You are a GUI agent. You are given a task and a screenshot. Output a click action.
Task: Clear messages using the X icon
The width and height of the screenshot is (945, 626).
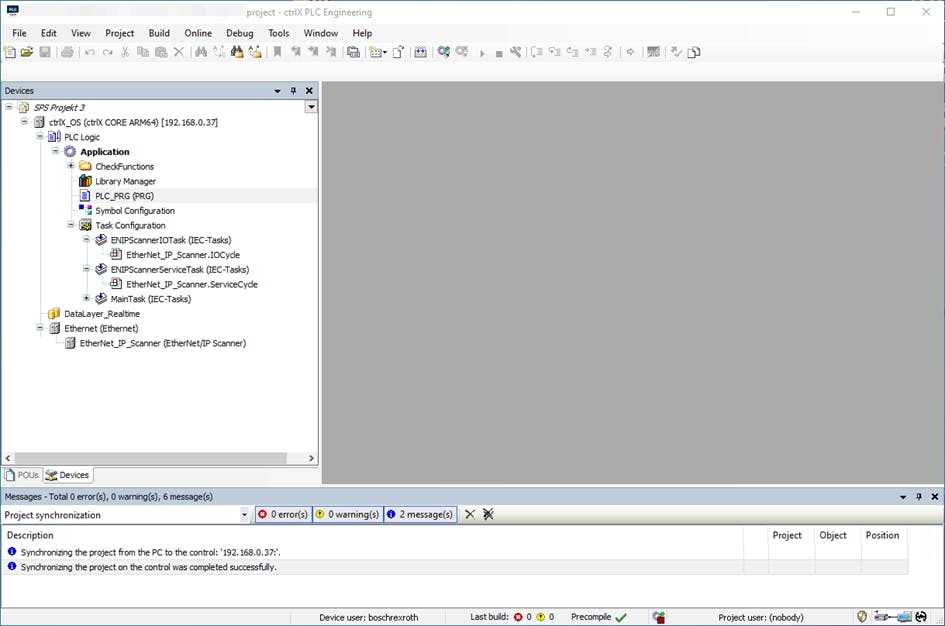470,514
